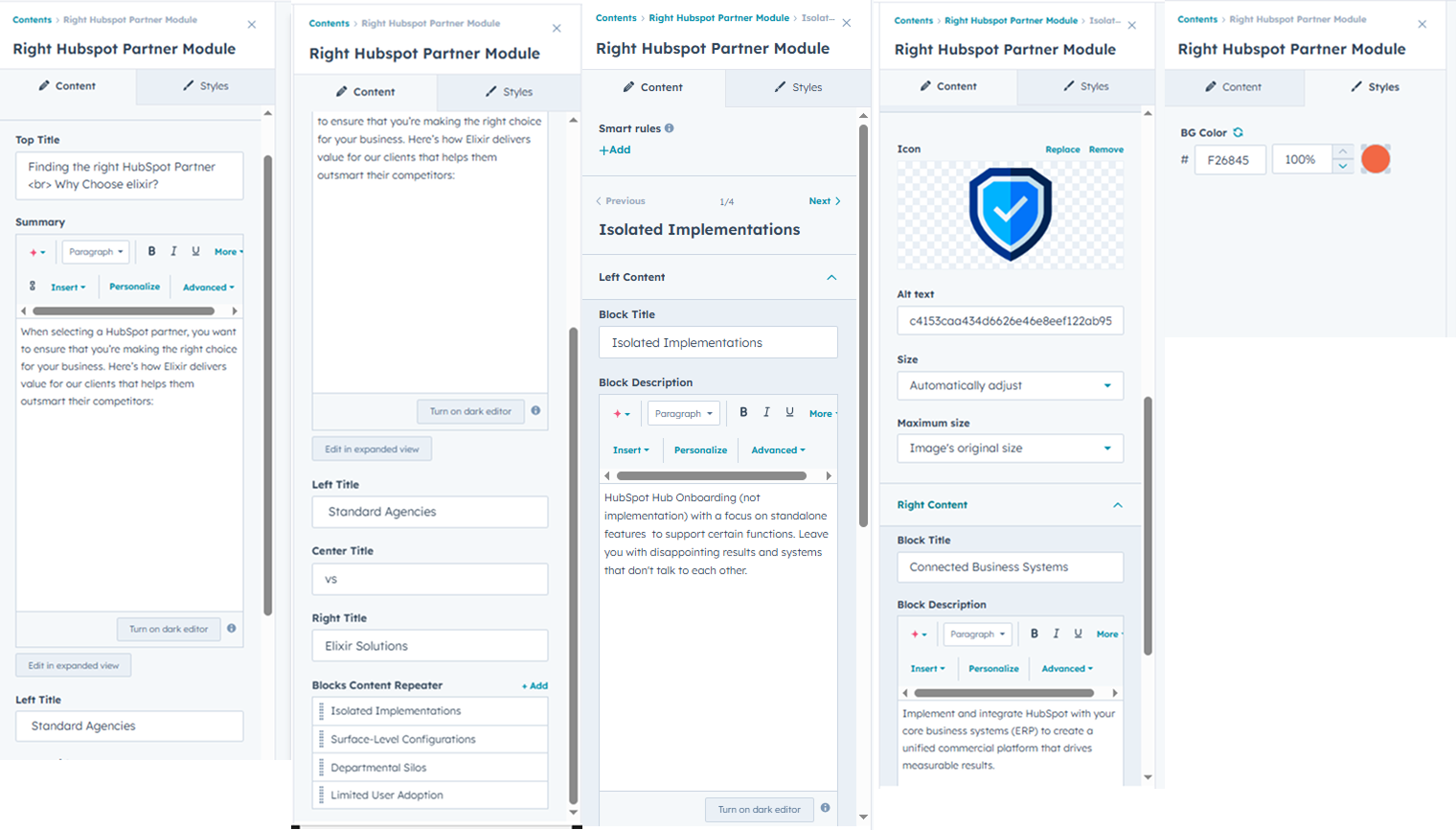Click the Smart rules info icon
Viewport: 1456px width, 830px height.
[669, 128]
